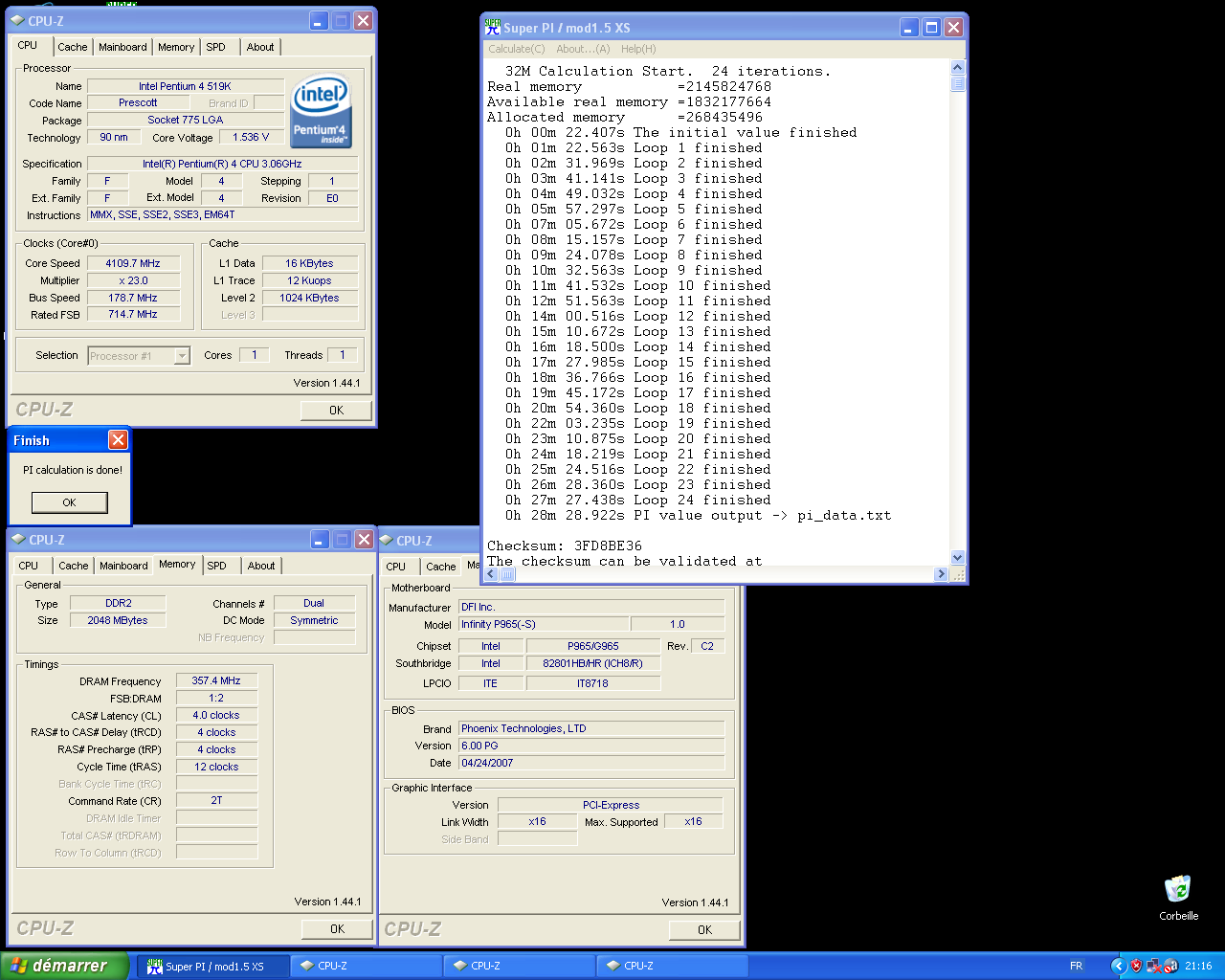Click the tray icon with letter a
Image resolution: width=1225 pixels, height=980 pixels.
click(x=1169, y=966)
